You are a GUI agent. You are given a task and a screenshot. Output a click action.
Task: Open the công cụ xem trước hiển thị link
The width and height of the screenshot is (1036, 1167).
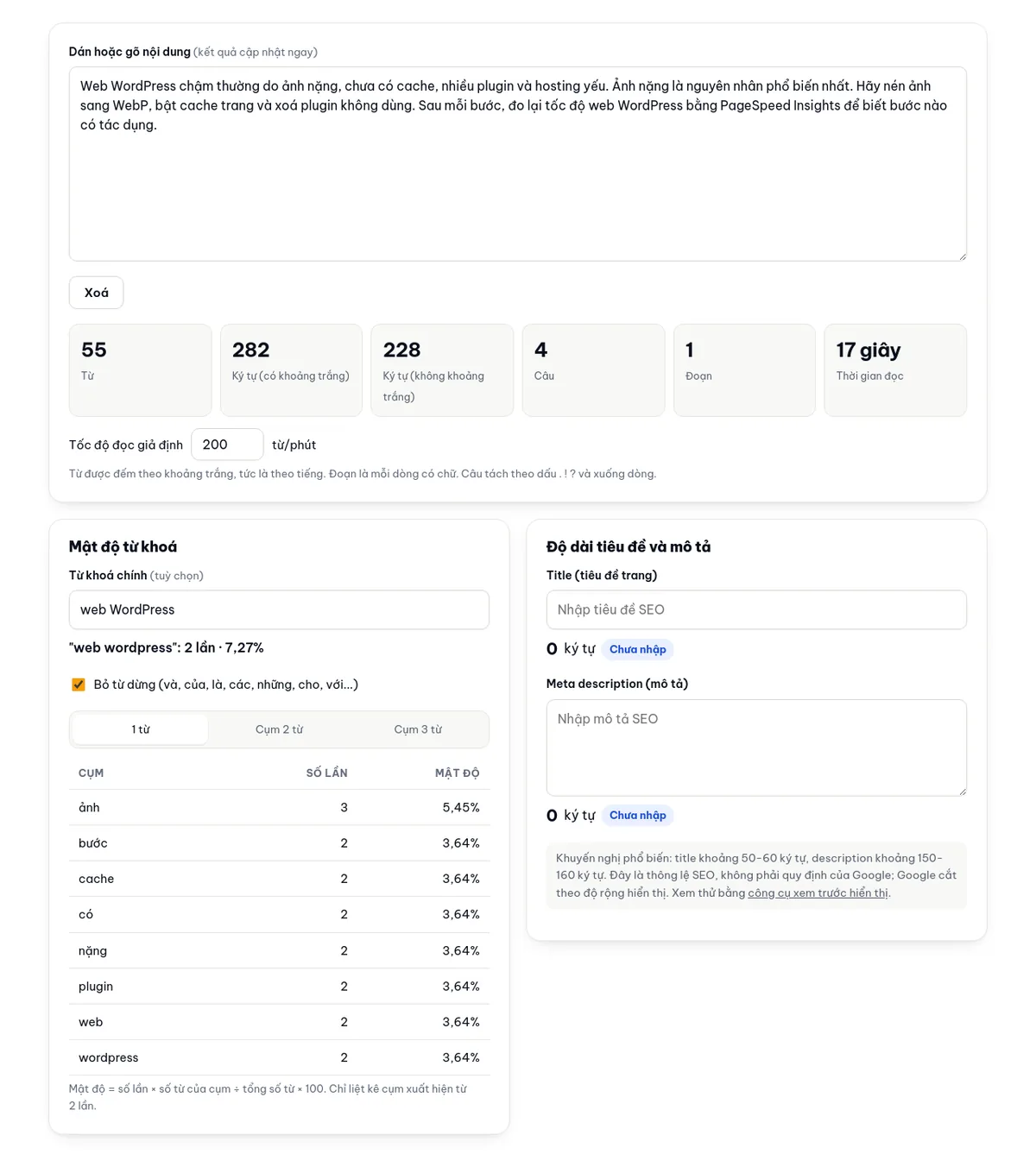tap(818, 893)
